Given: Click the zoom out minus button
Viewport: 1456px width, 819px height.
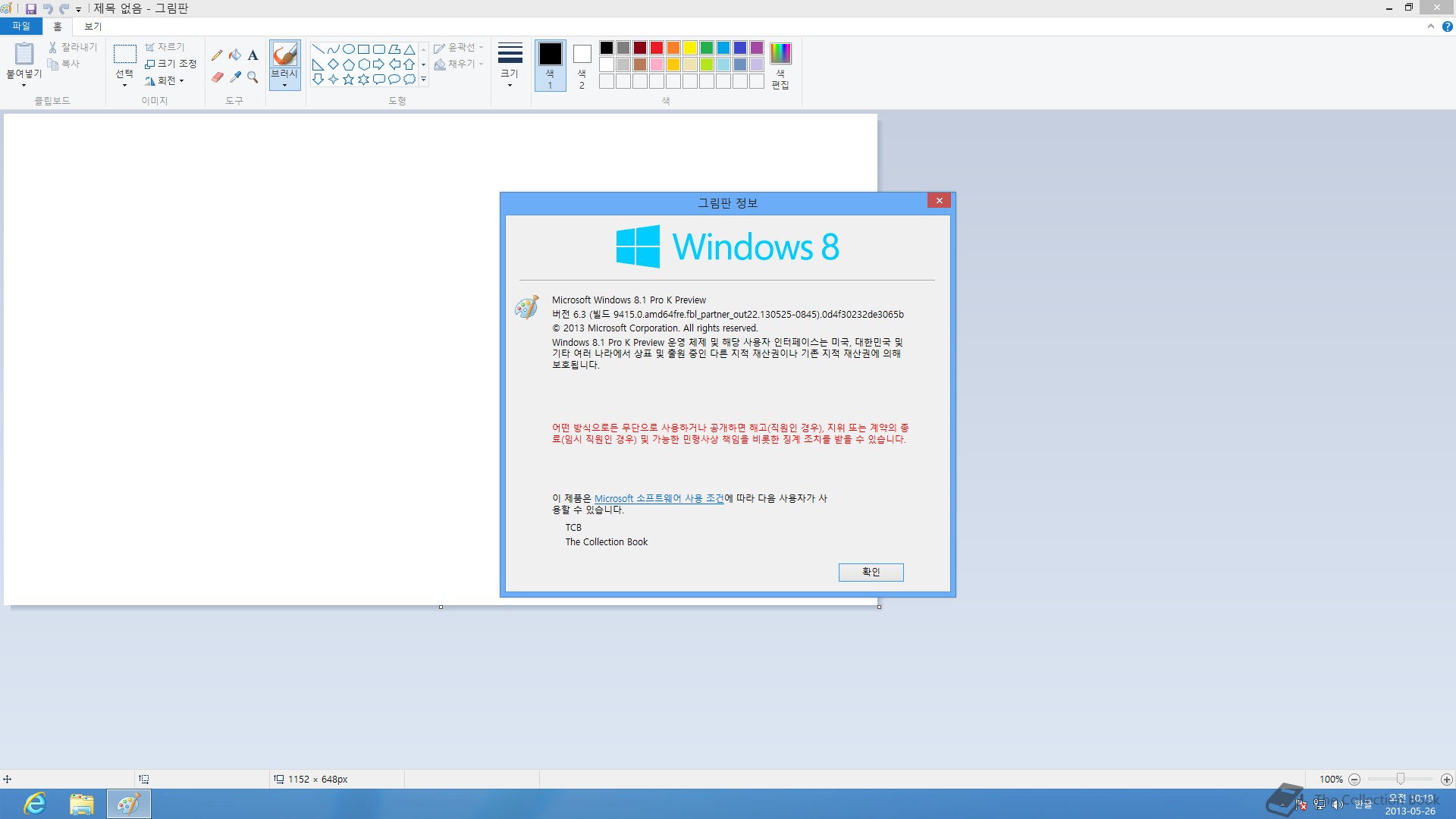Looking at the screenshot, I should (1354, 779).
